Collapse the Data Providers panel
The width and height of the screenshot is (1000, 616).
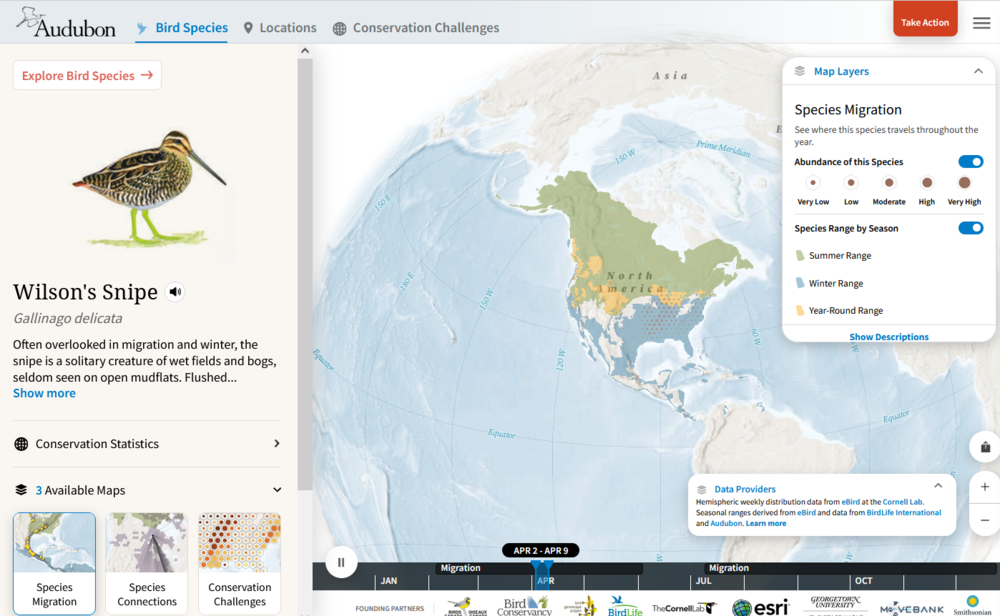point(938,486)
